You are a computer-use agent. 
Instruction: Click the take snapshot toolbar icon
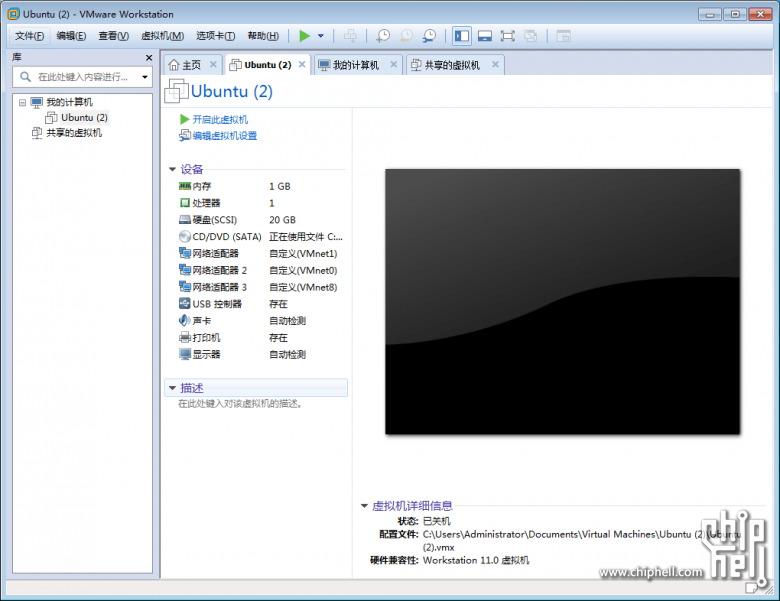383,36
